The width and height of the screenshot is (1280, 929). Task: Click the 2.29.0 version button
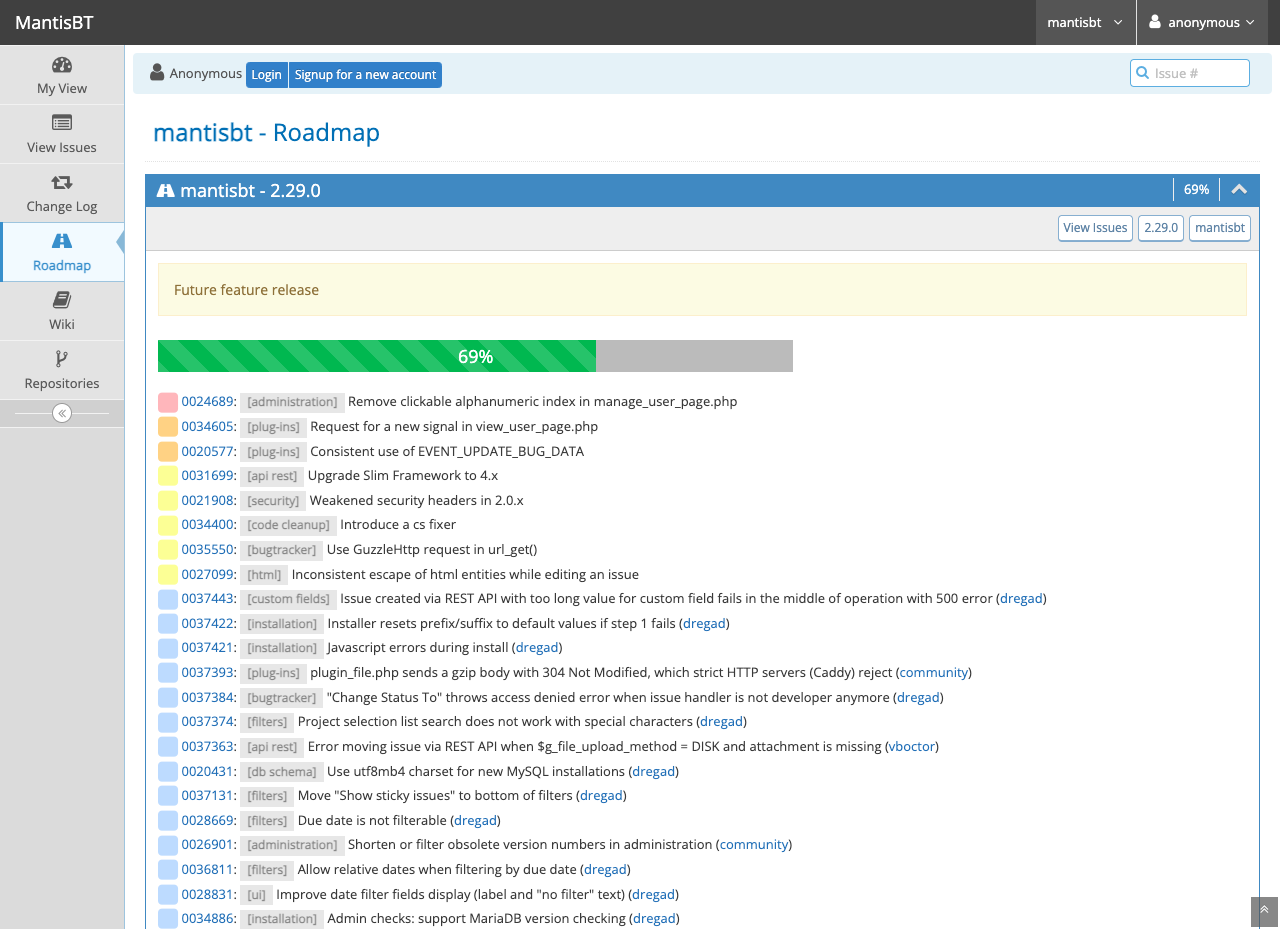pyautogui.click(x=1161, y=228)
